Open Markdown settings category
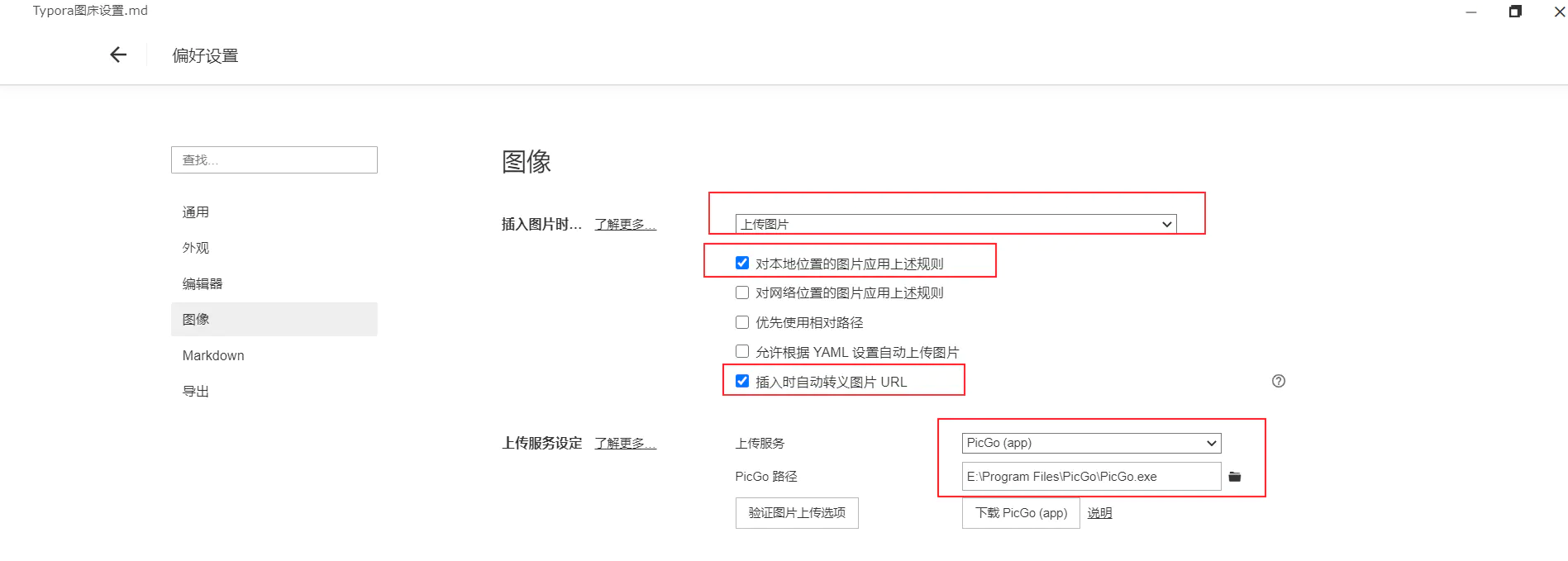This screenshot has height=561, width=1568. pos(274,355)
